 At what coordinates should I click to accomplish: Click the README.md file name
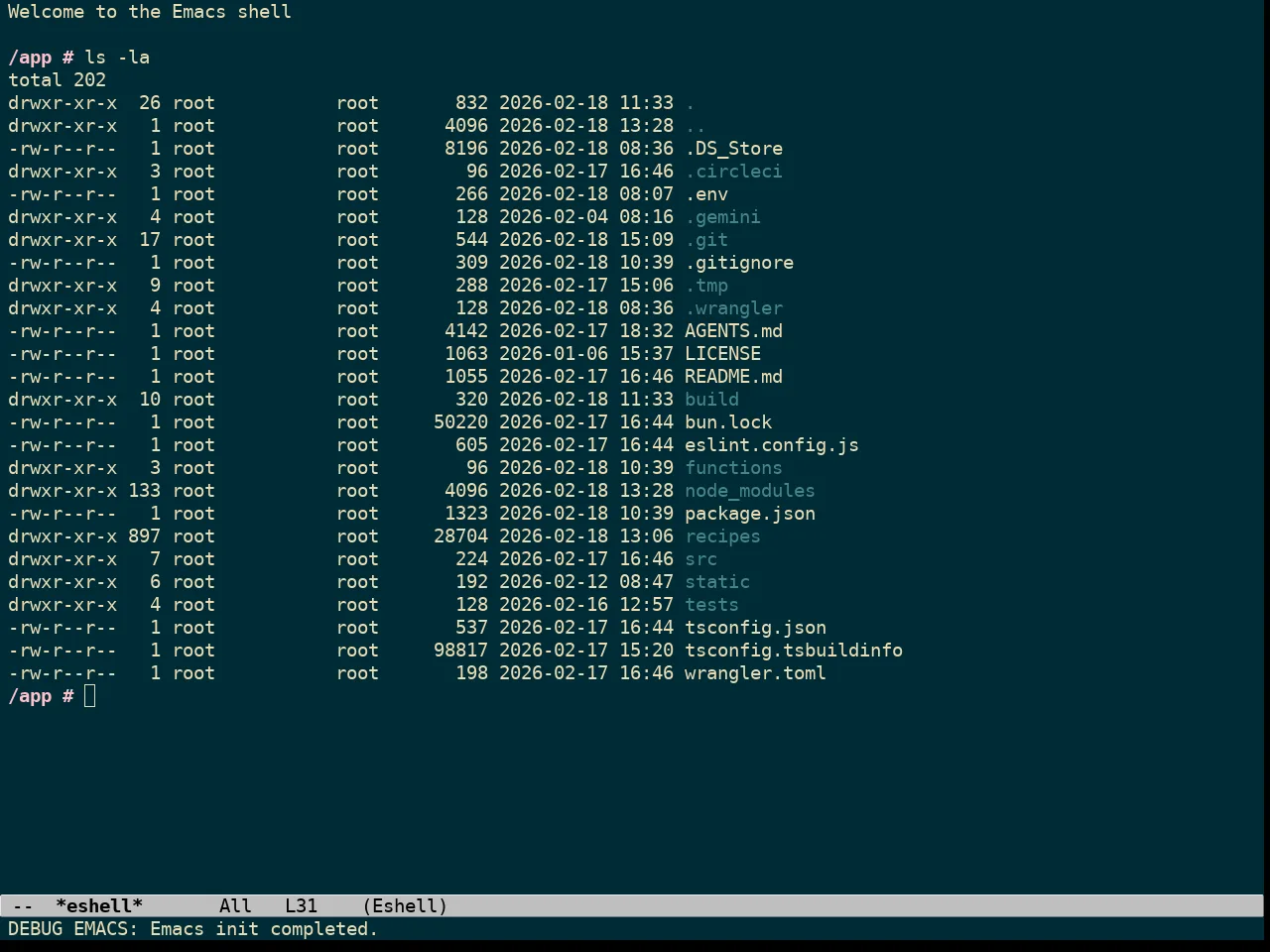coord(733,377)
